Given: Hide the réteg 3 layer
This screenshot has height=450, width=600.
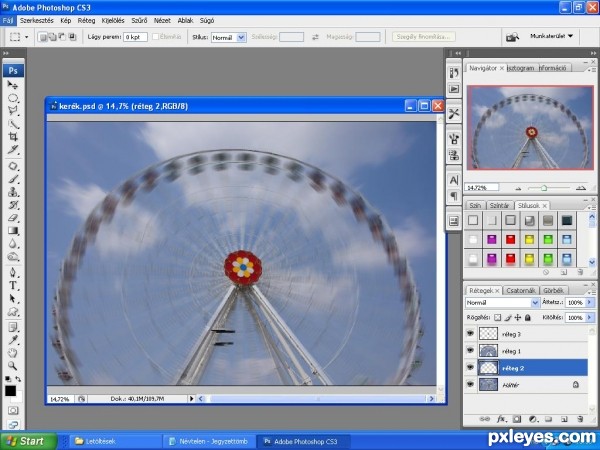Looking at the screenshot, I should click(470, 334).
